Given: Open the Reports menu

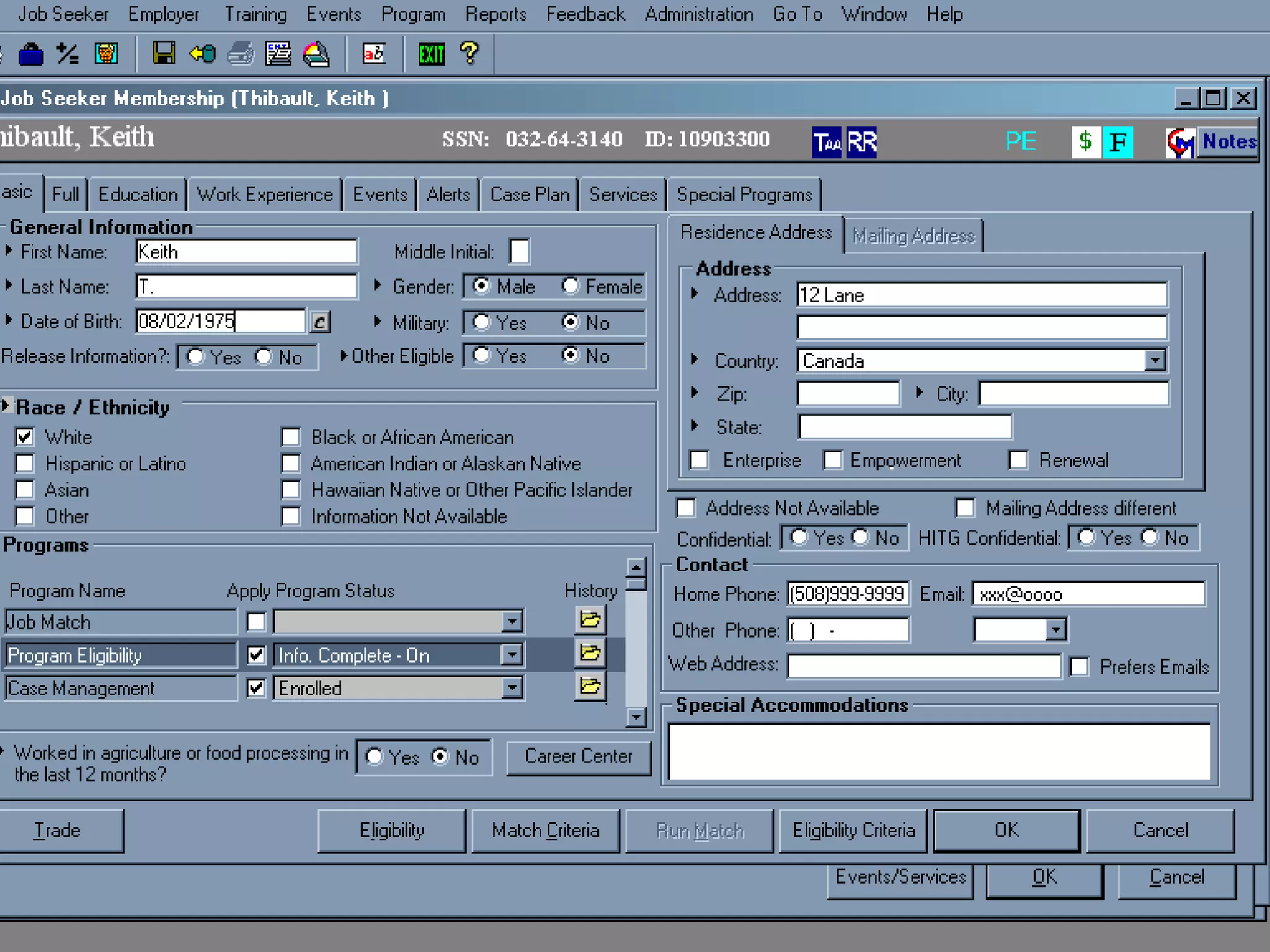Looking at the screenshot, I should click(x=495, y=14).
